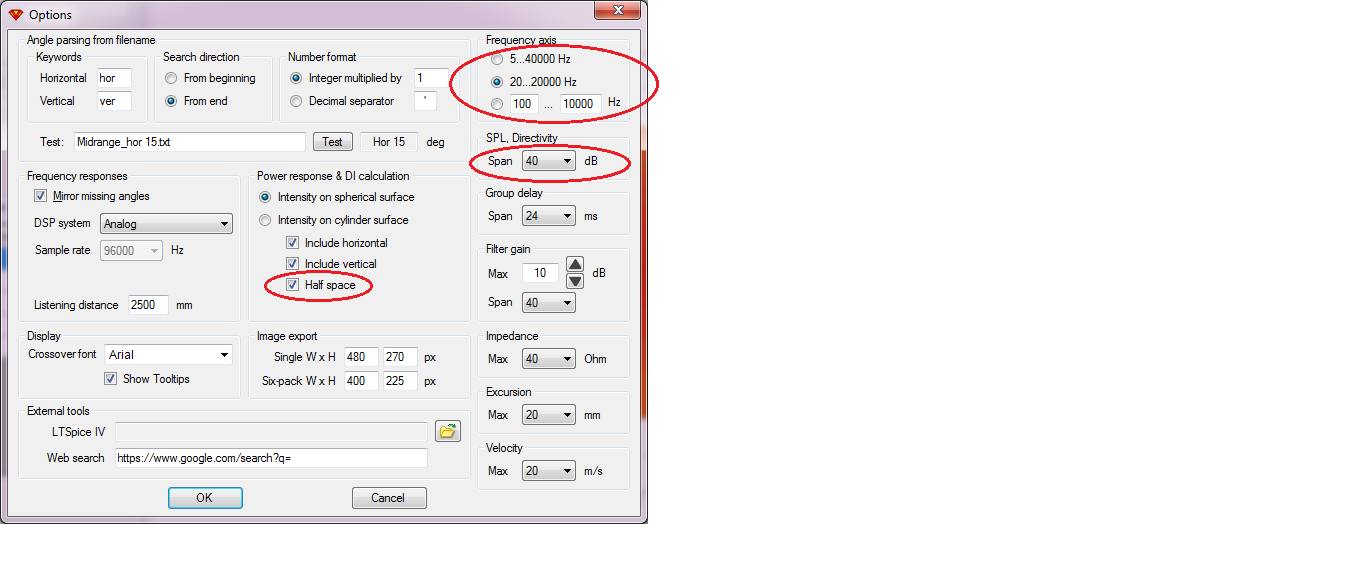The height and width of the screenshot is (564, 1360).
Task: Select Intensity on cylinder surface
Action: click(265, 220)
